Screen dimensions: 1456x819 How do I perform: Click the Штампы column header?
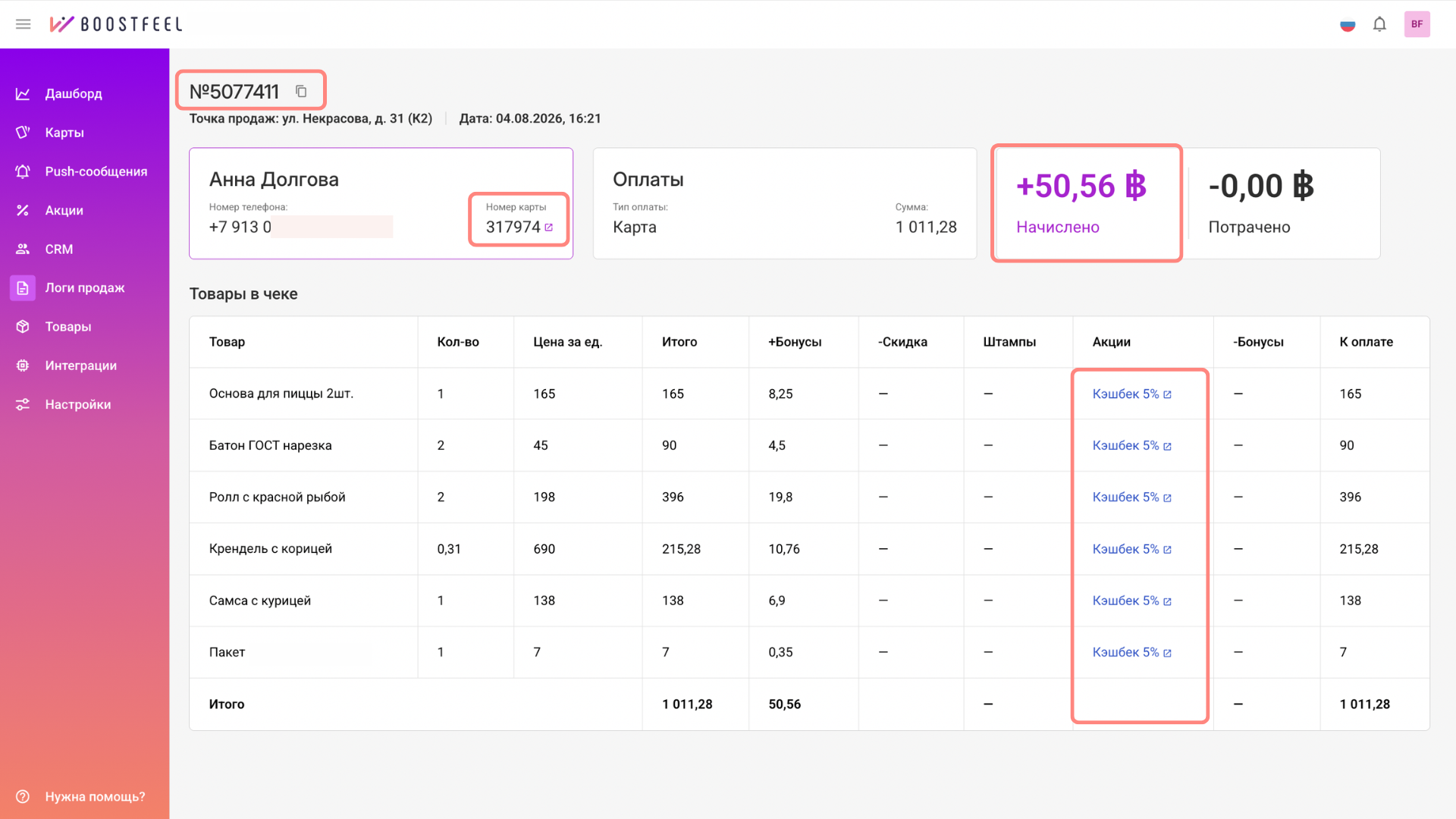pos(1009,342)
